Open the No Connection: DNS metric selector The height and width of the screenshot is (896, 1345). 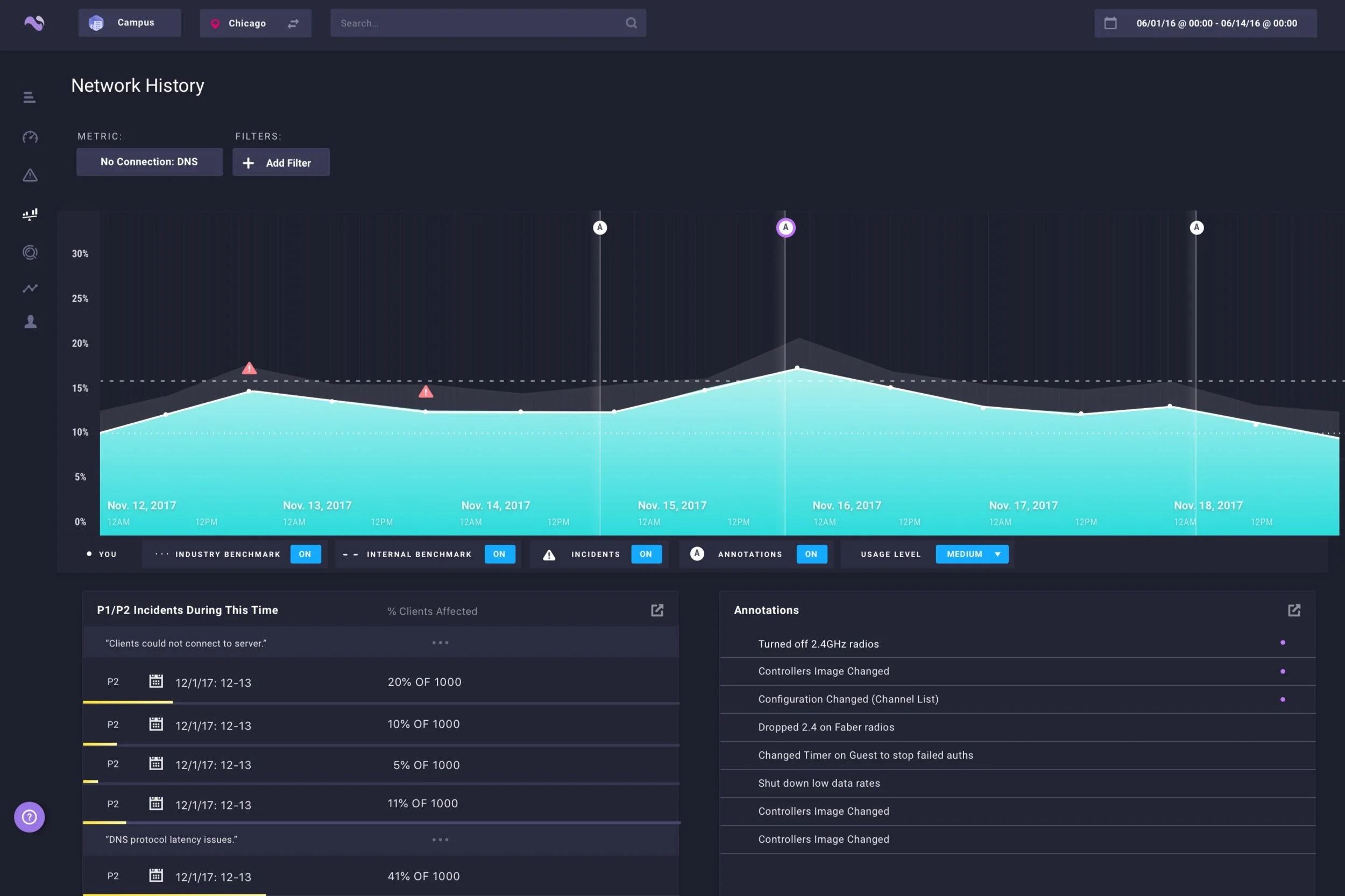pos(149,162)
